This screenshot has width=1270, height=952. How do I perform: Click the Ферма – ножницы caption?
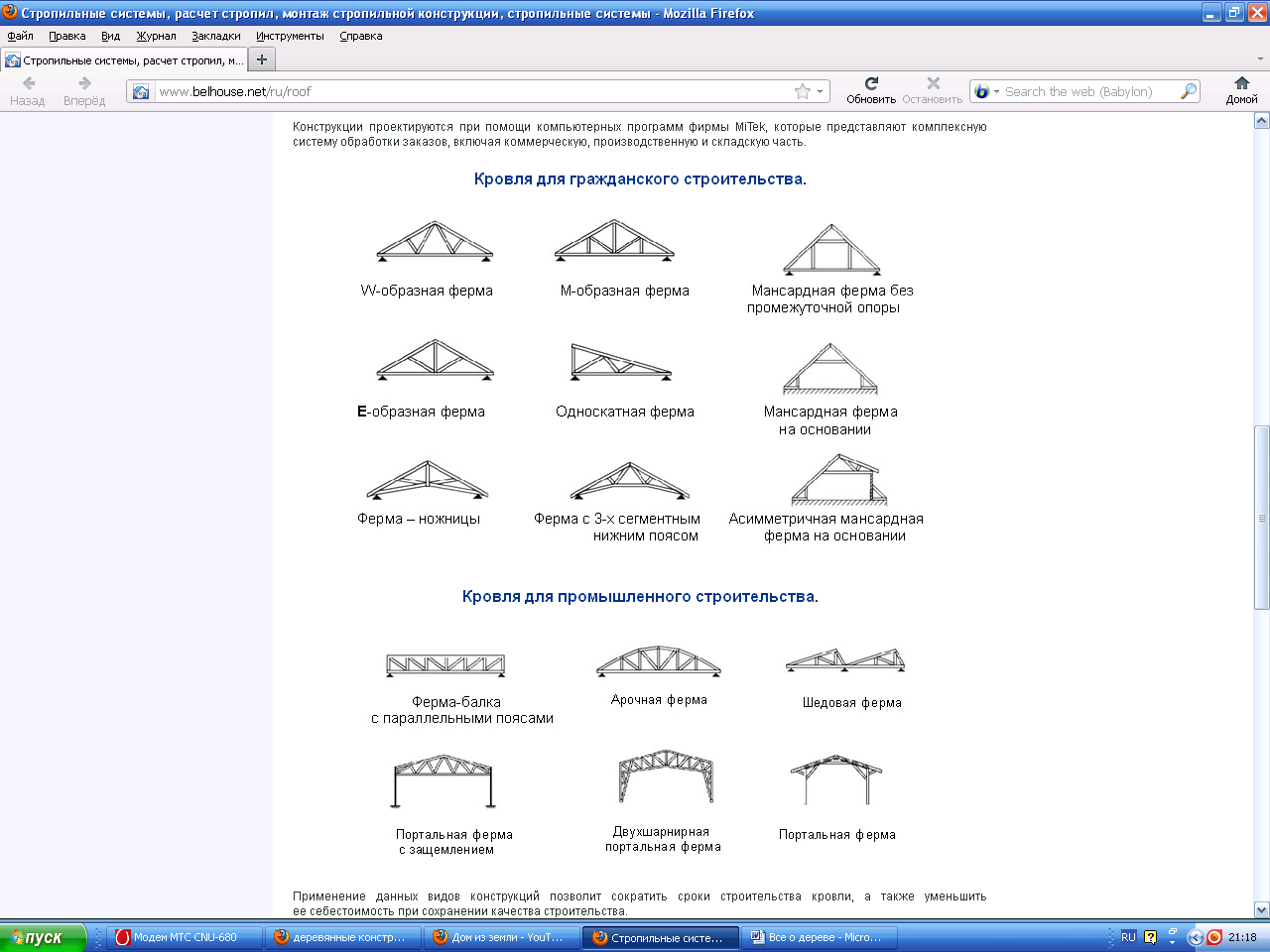click(419, 519)
